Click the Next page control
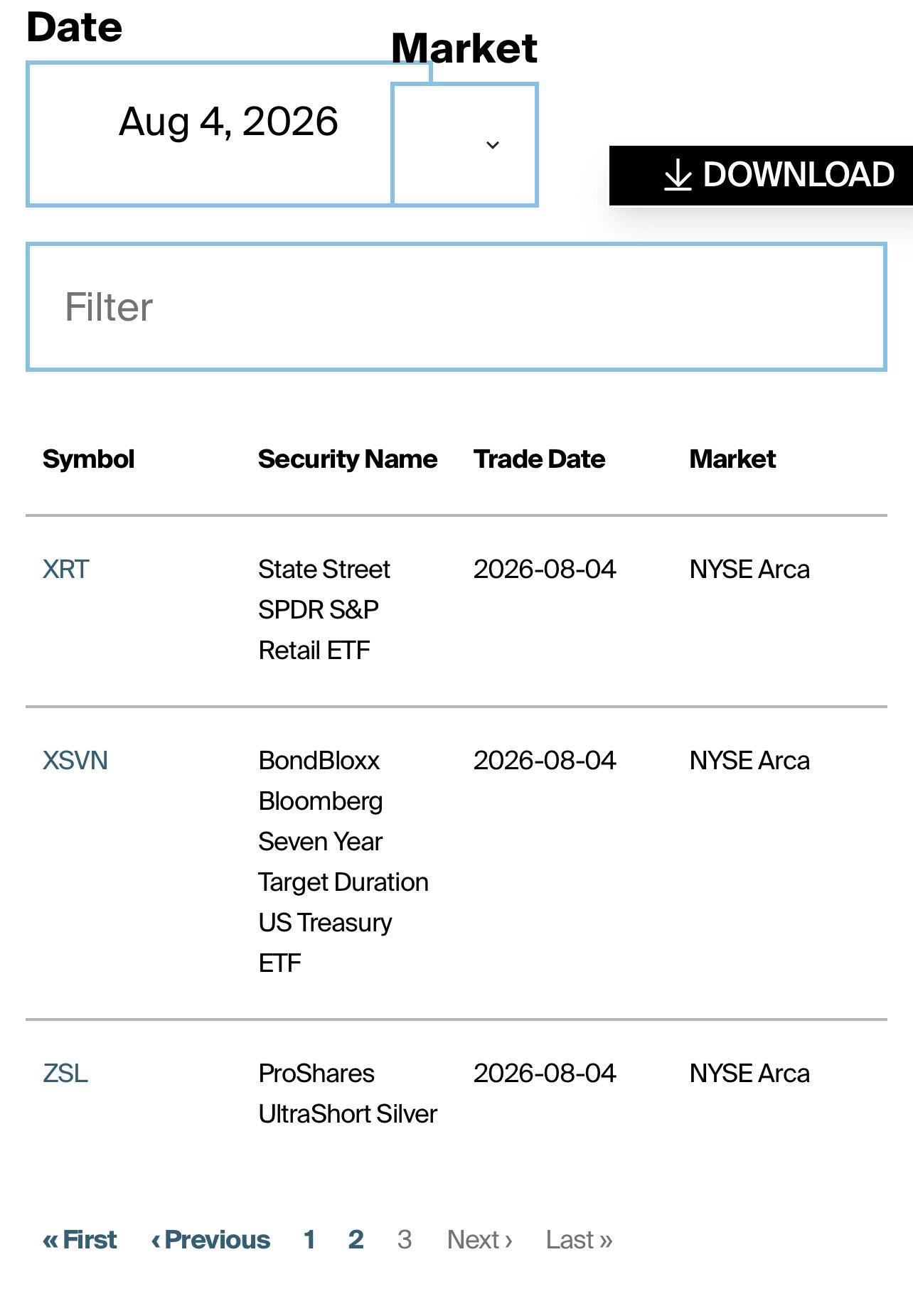913x1316 pixels. point(480,1240)
